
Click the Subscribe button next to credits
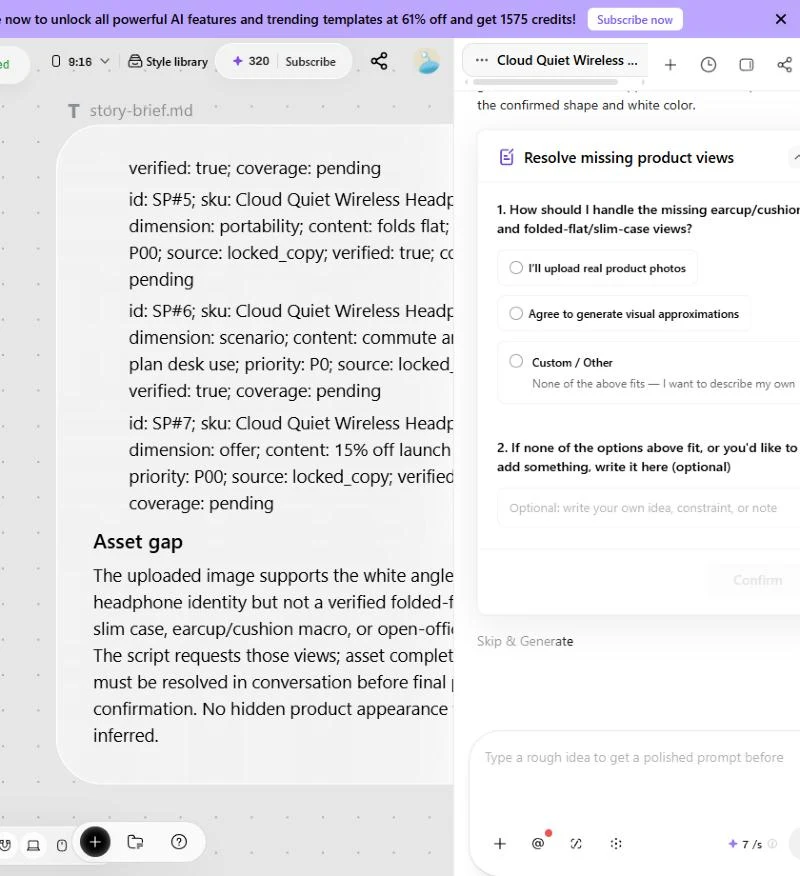pyautogui.click(x=311, y=61)
